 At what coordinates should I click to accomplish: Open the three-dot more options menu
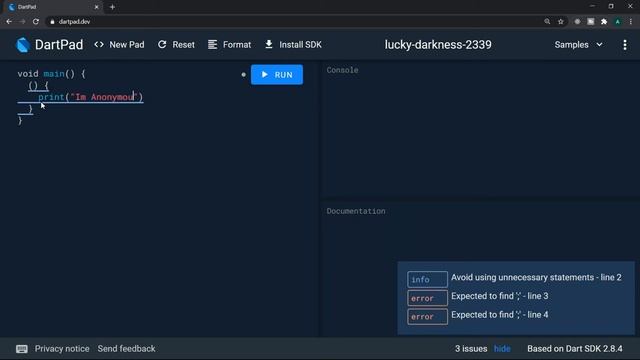625,45
